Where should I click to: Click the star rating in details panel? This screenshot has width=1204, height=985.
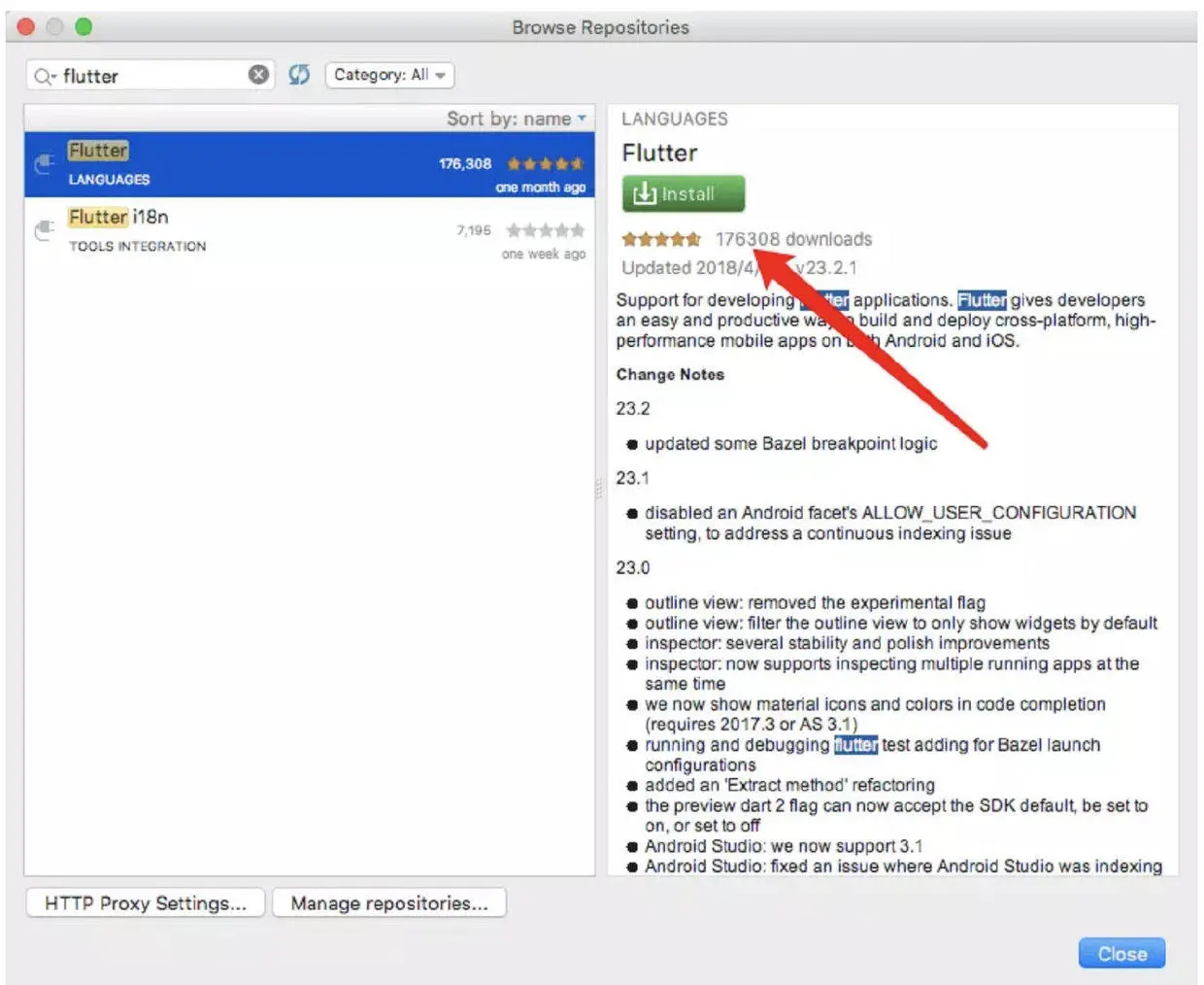coord(661,239)
